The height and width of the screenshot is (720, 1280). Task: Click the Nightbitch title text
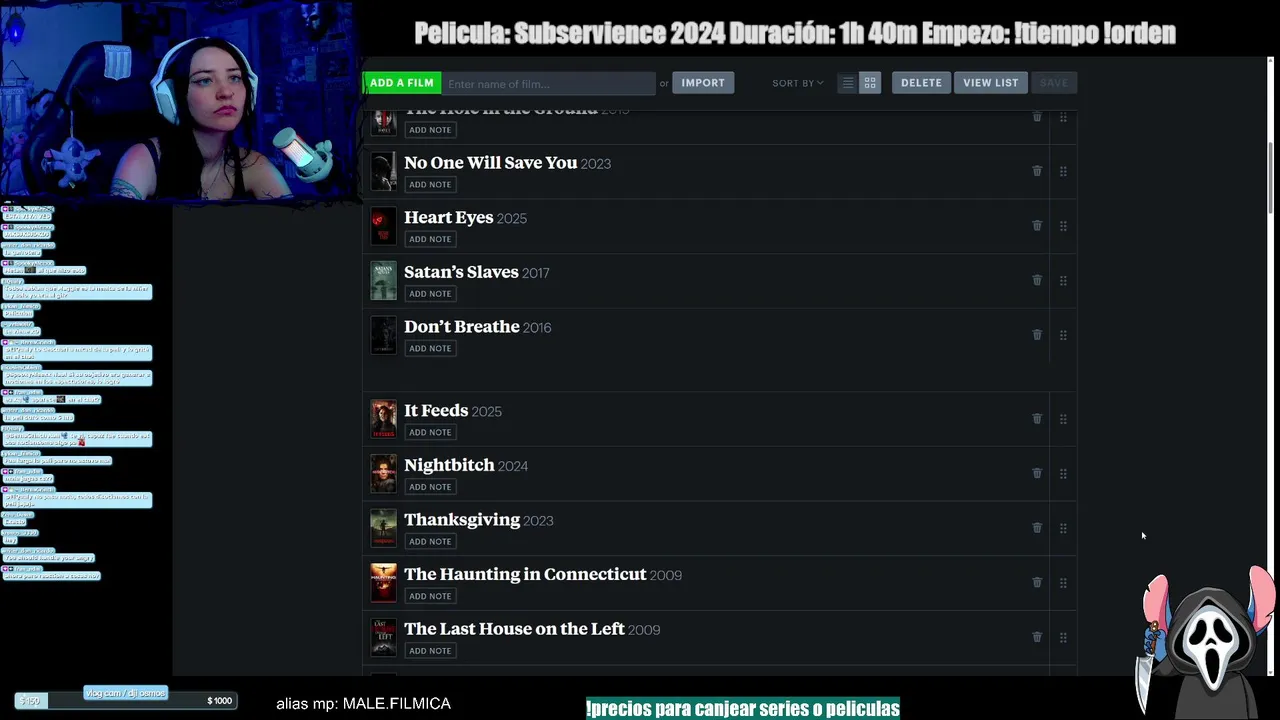click(x=449, y=465)
